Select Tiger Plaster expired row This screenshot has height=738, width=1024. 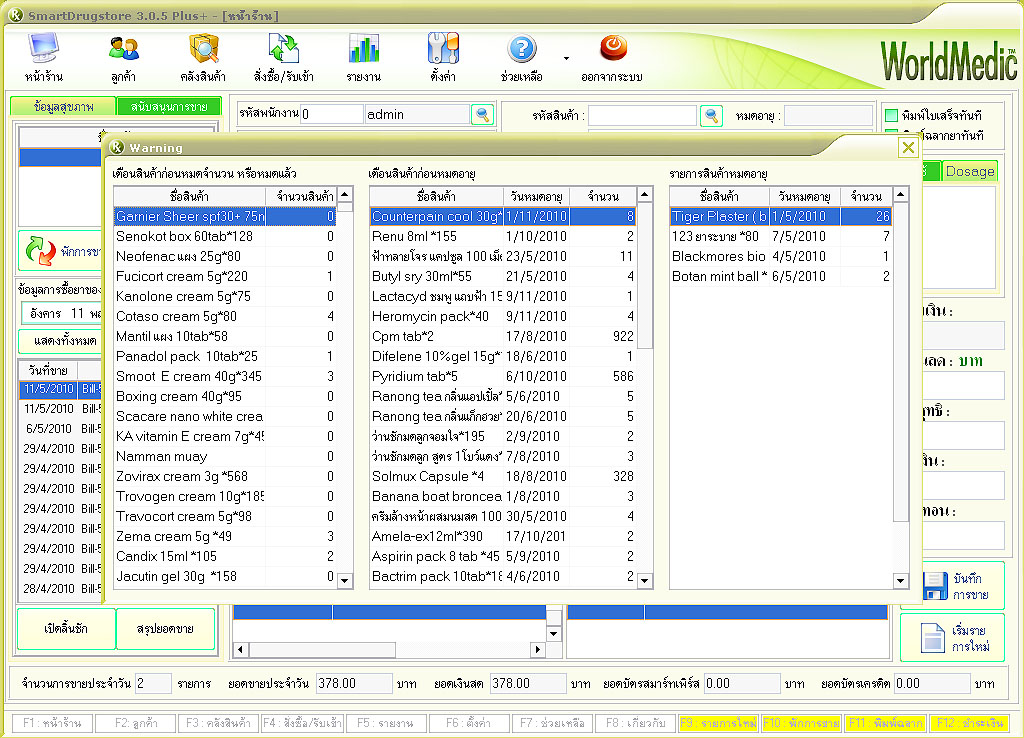click(780, 216)
